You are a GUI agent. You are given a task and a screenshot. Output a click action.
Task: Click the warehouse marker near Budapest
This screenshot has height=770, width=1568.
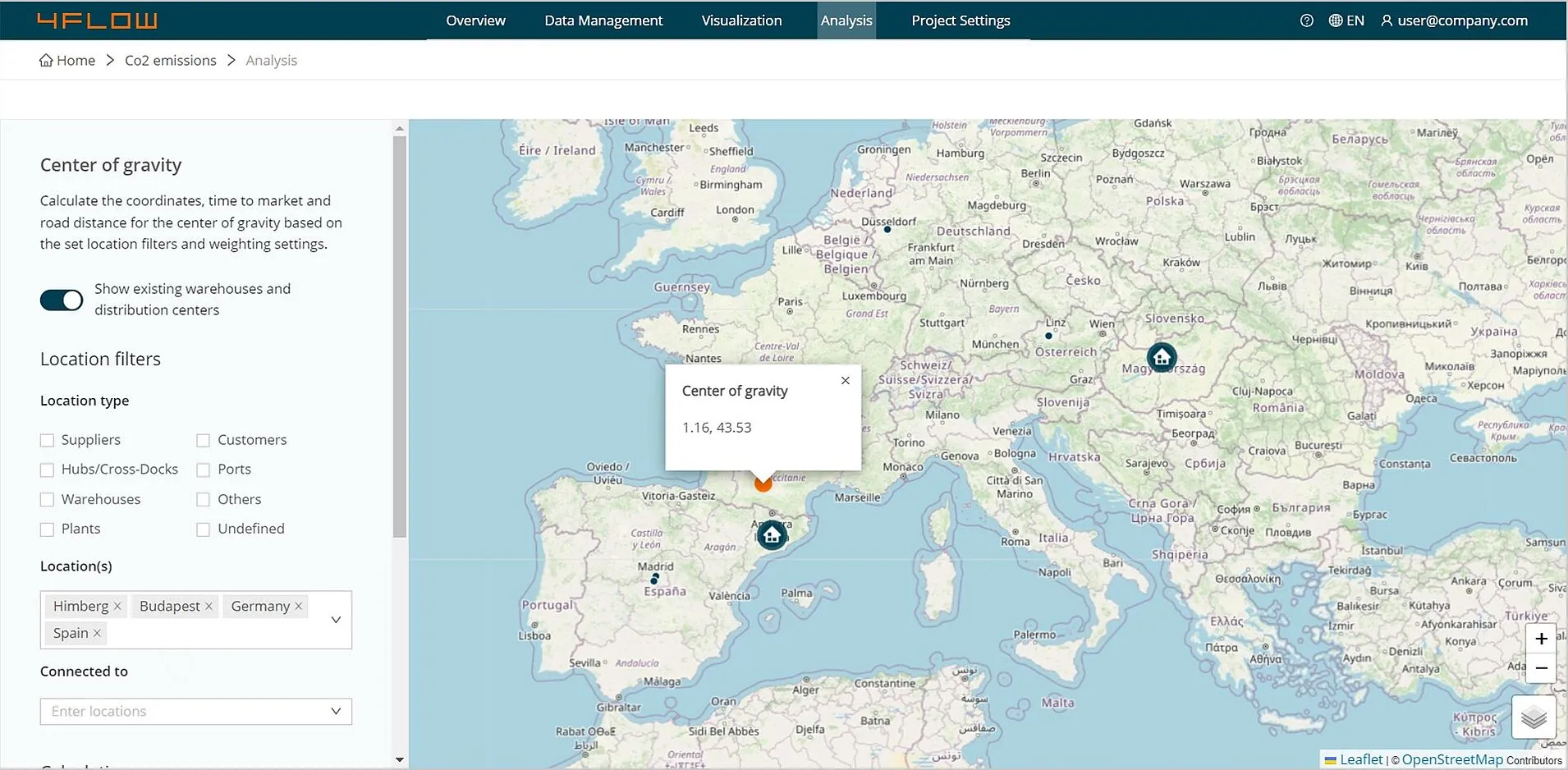tap(1161, 357)
